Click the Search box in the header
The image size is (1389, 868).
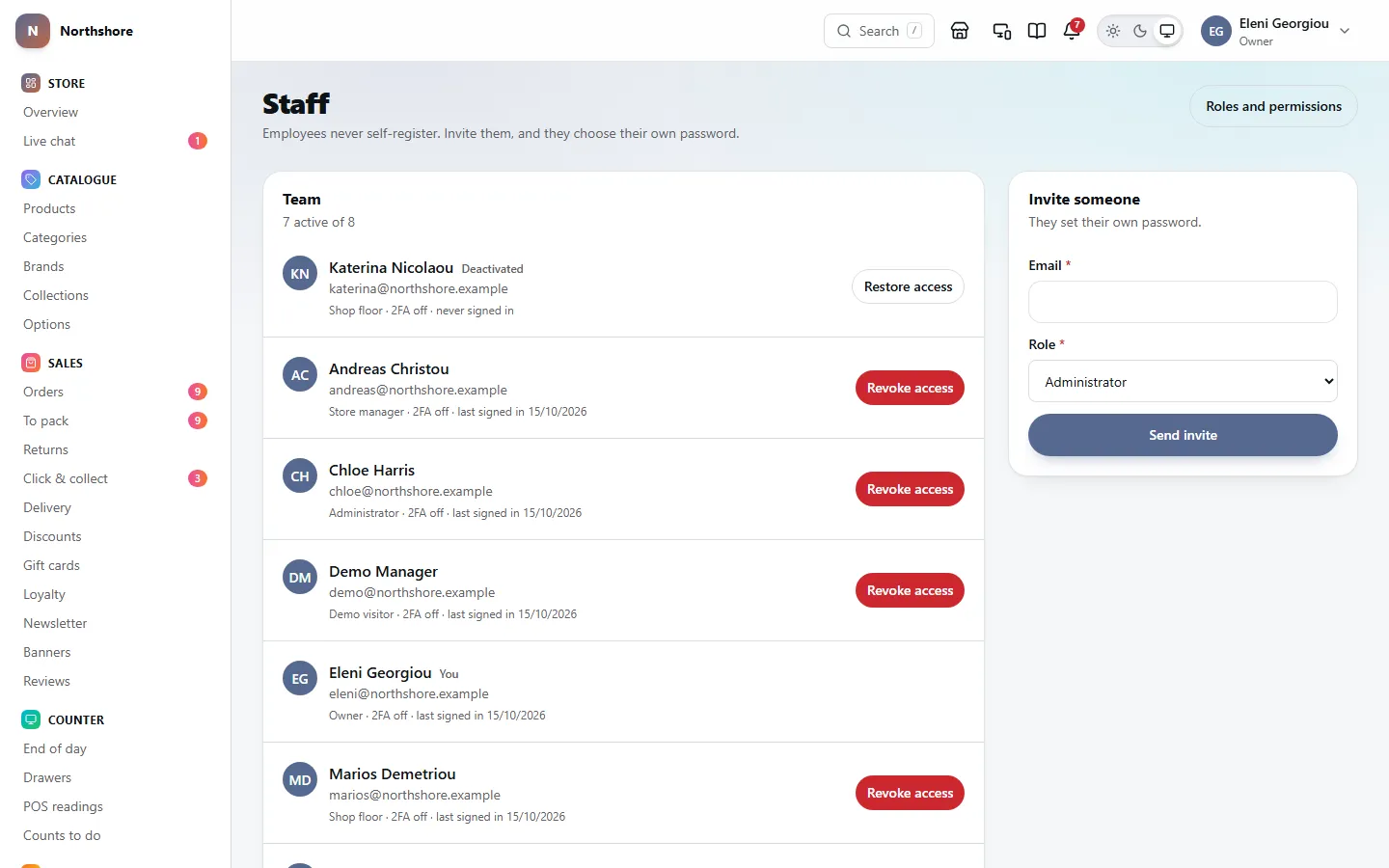(x=879, y=31)
